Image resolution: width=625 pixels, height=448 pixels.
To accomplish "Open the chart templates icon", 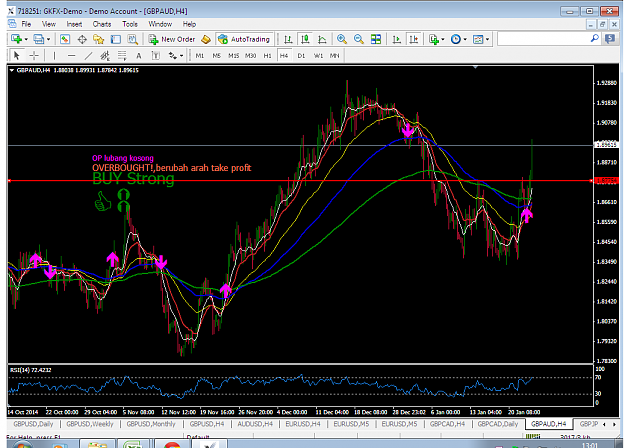I will (x=478, y=39).
